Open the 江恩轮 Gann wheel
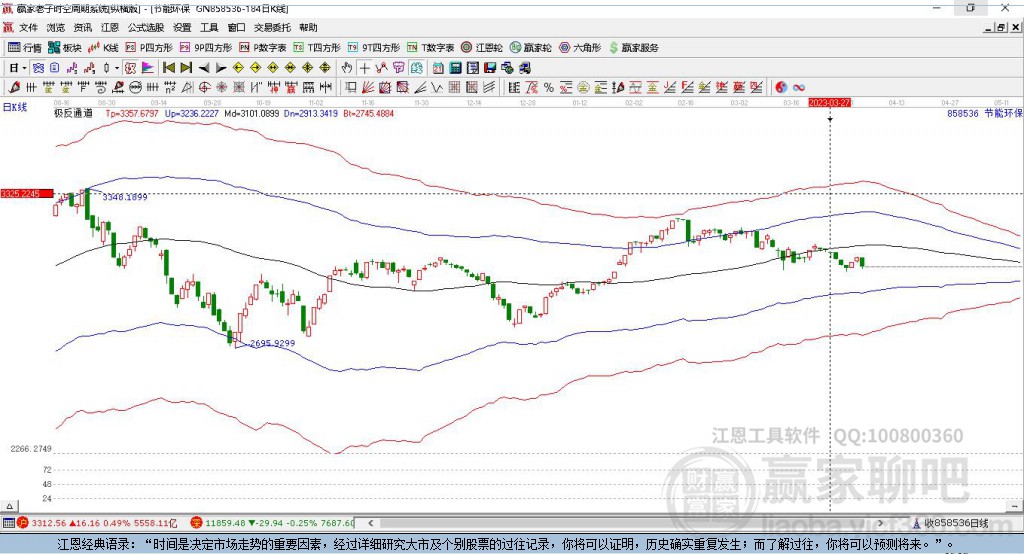 tap(482, 48)
